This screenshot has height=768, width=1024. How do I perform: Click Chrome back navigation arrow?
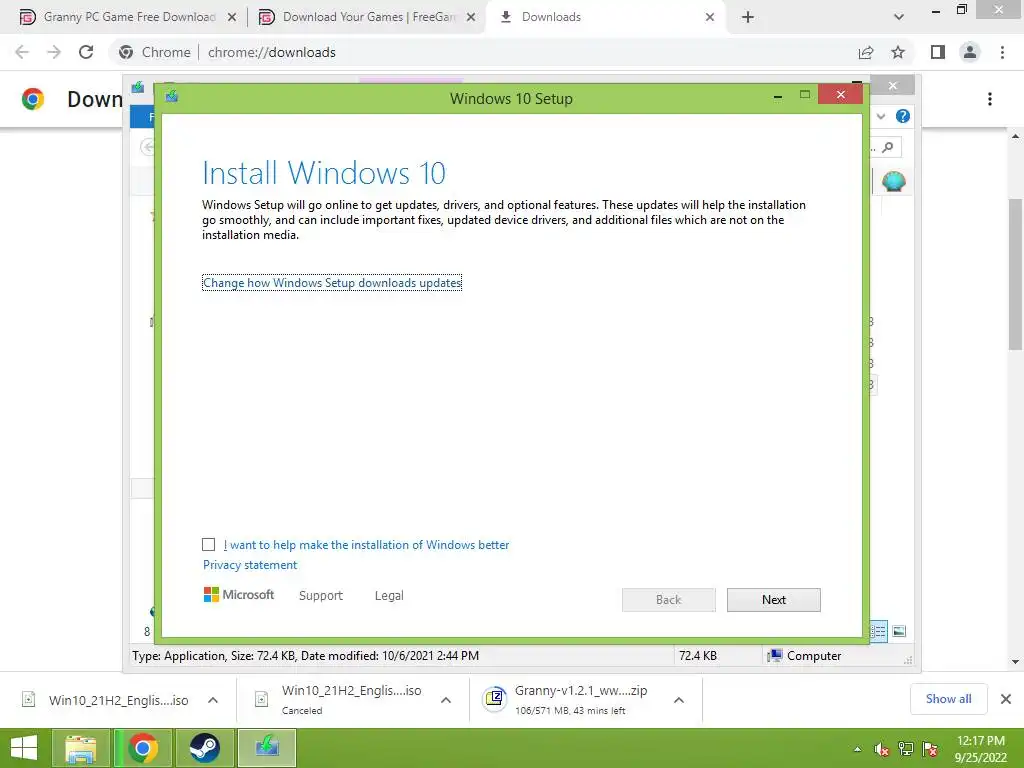click(x=22, y=52)
